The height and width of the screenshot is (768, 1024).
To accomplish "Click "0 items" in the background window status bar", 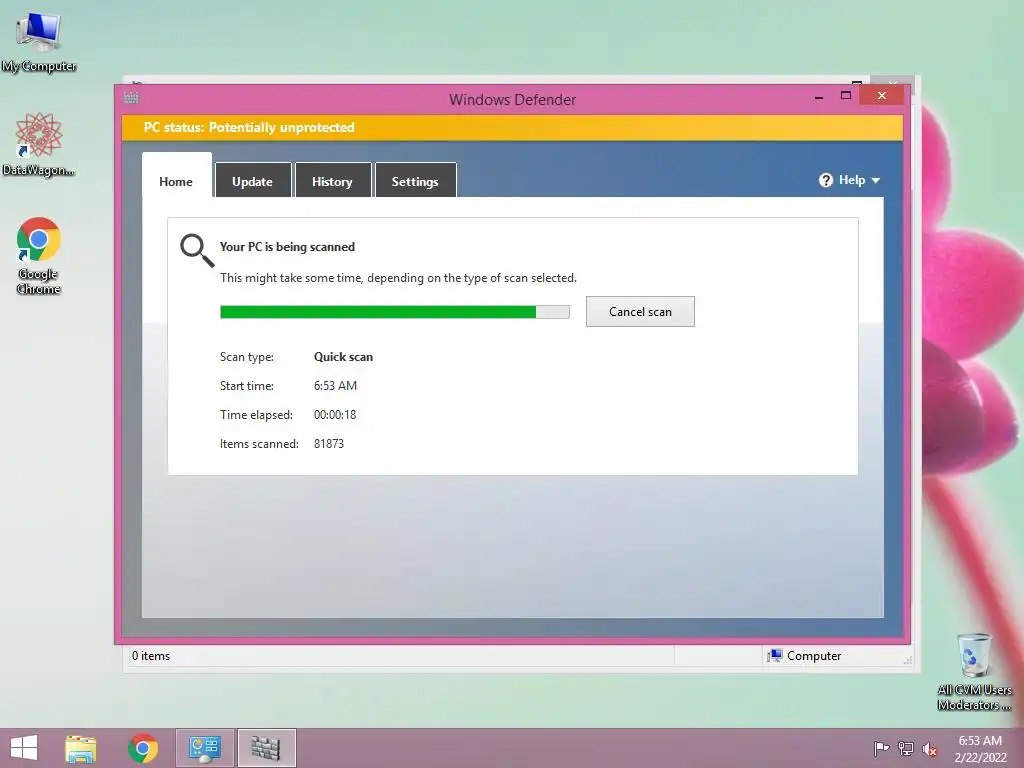I will 151,656.
